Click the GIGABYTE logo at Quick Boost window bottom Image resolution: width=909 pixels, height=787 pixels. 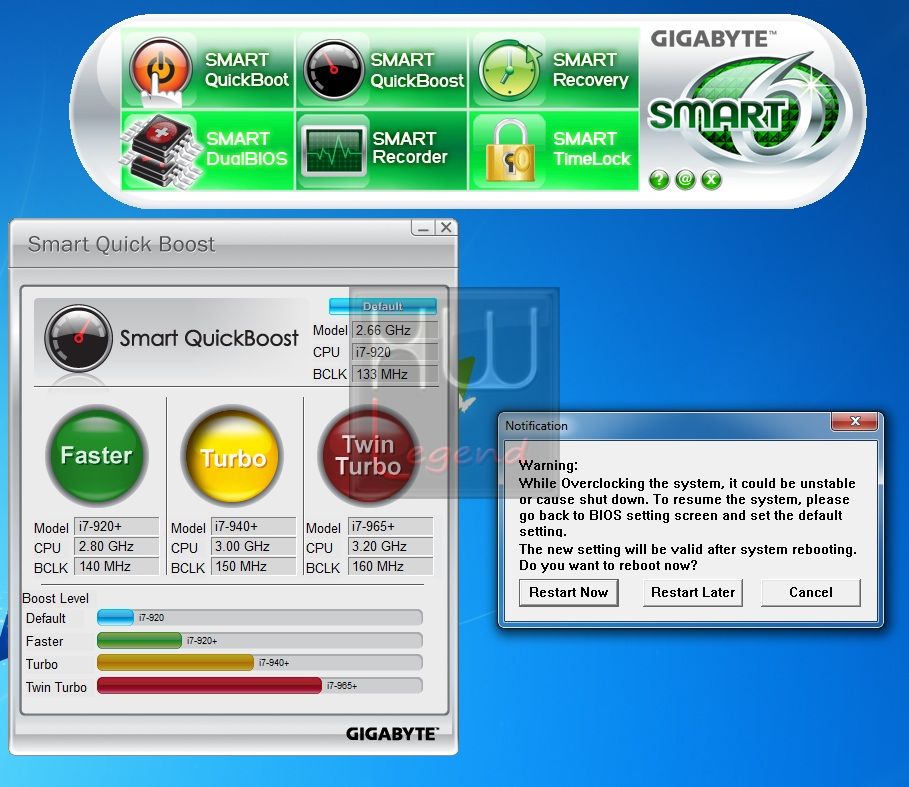392,734
